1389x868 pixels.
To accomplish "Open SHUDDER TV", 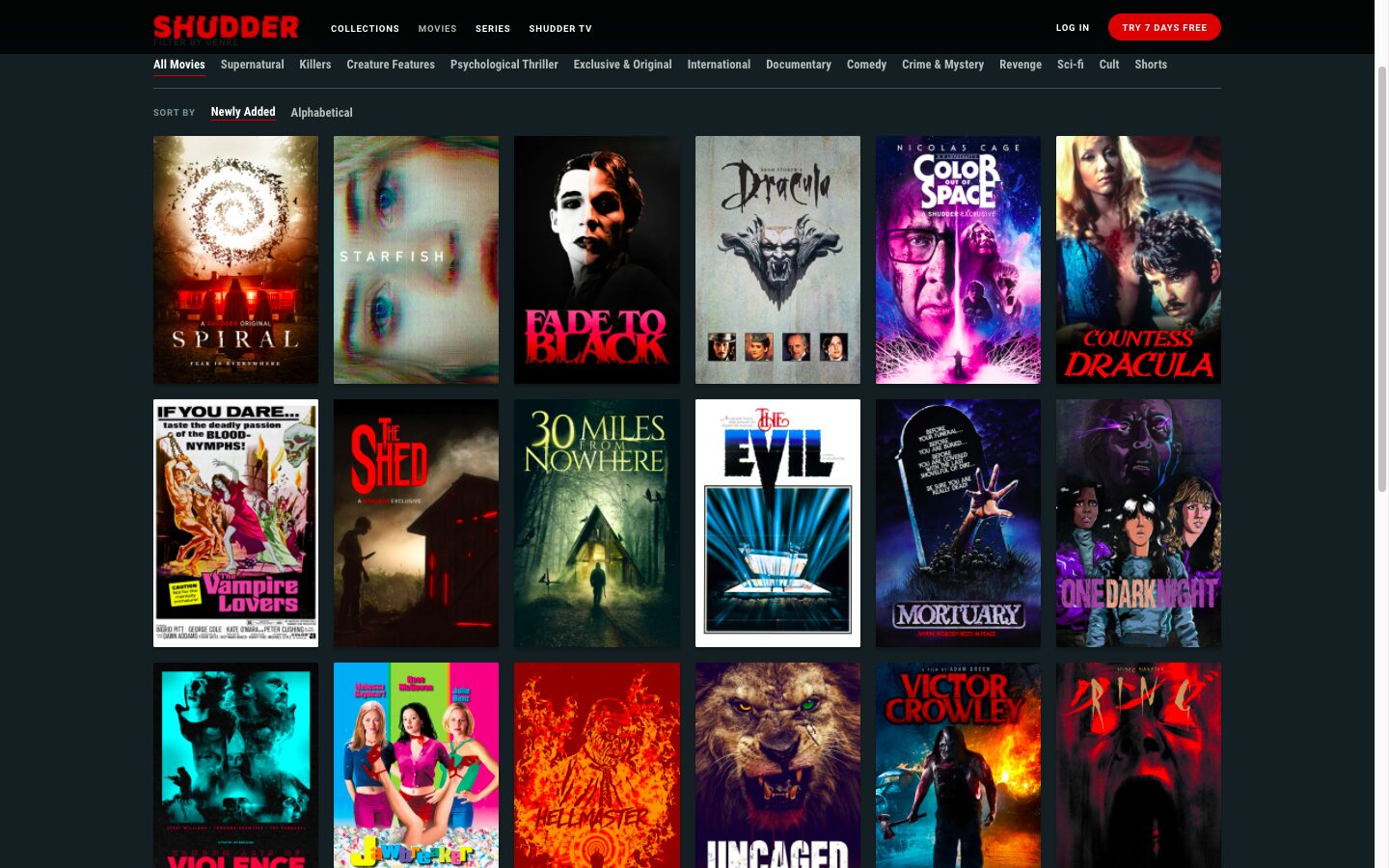I will [559, 29].
